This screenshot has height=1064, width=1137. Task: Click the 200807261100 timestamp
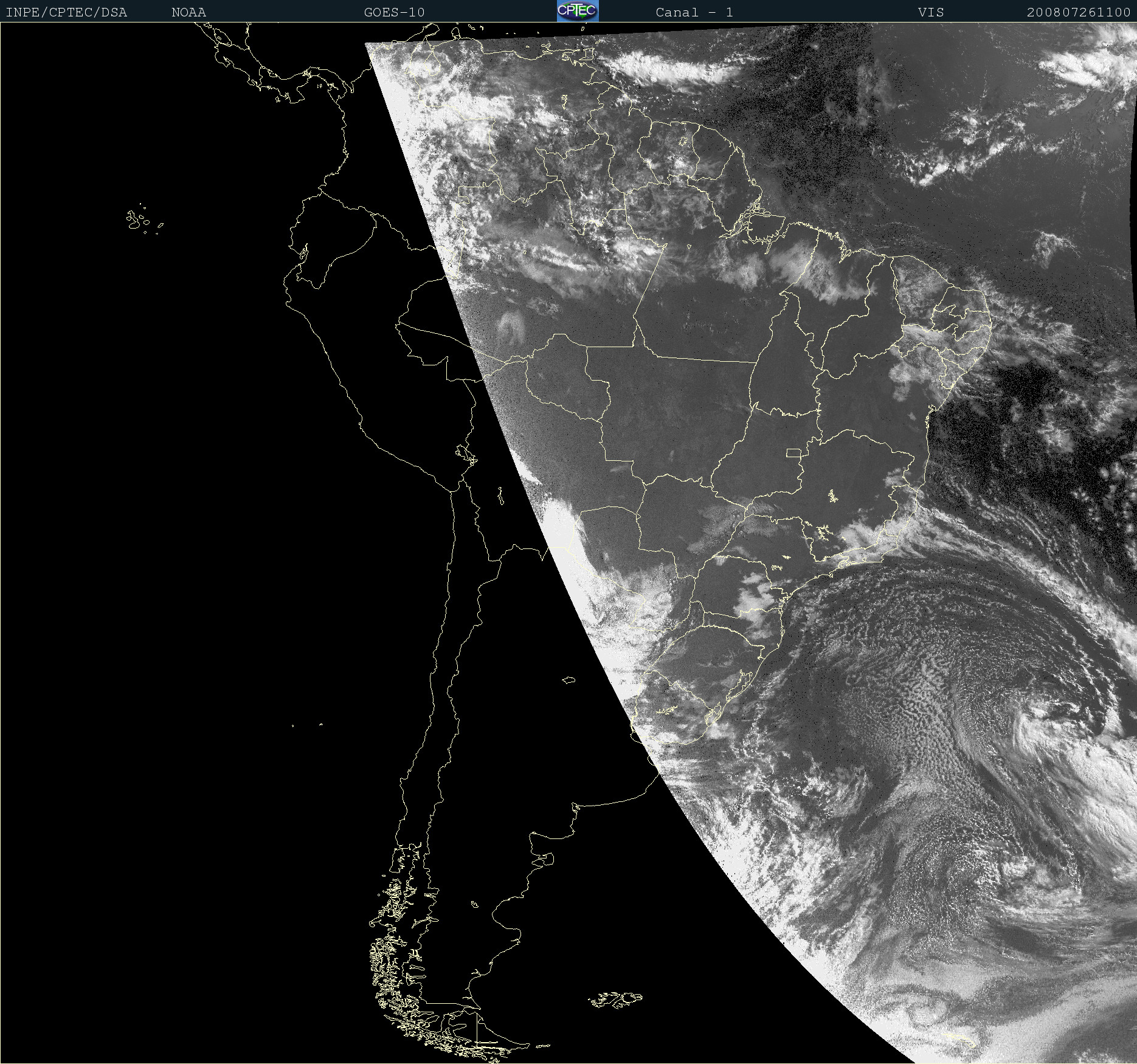(1079, 12)
